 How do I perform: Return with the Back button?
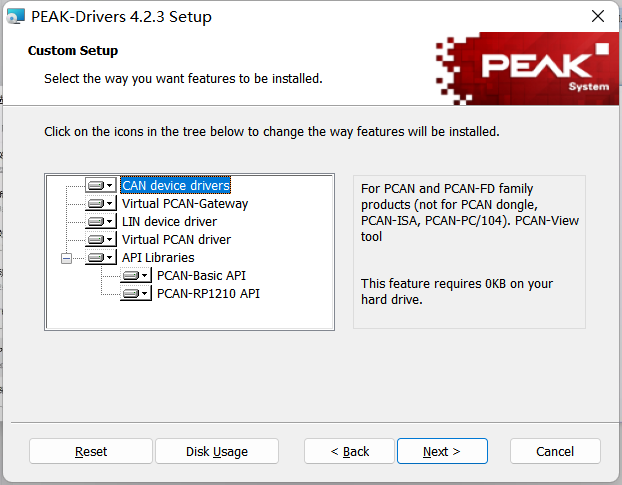click(350, 451)
